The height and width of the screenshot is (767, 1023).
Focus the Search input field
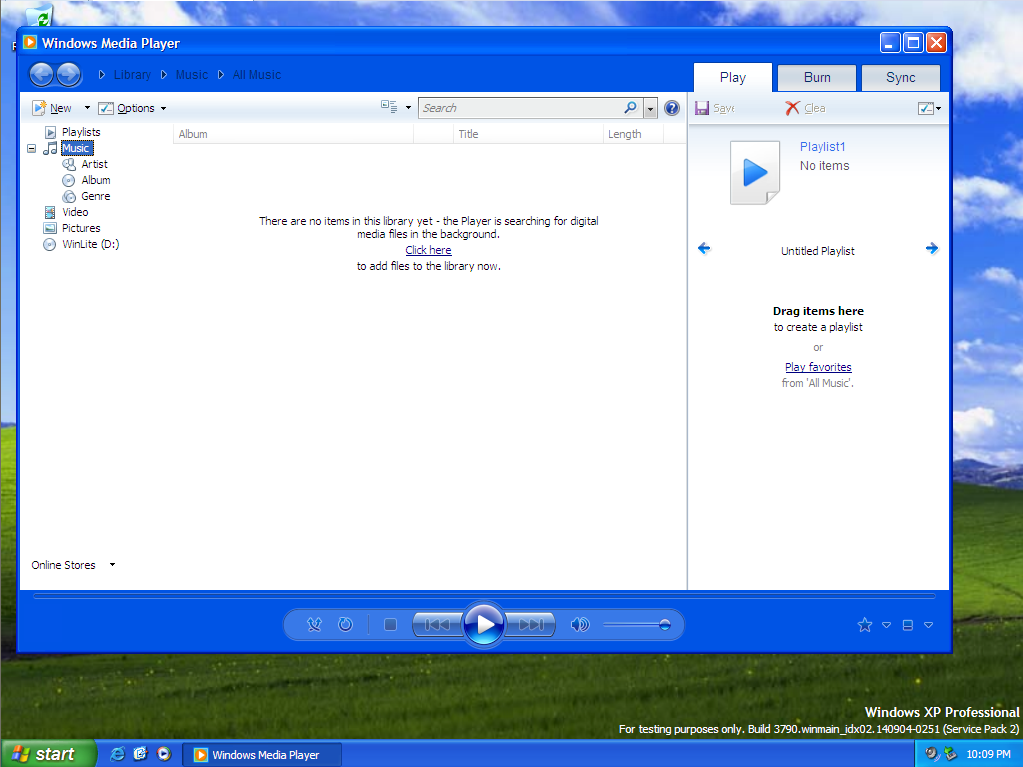point(522,108)
